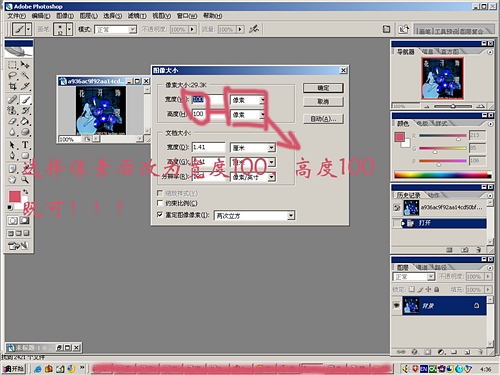The width and height of the screenshot is (500, 375).
Task: Select the Rectangular Marquee tool
Action: 12,65
